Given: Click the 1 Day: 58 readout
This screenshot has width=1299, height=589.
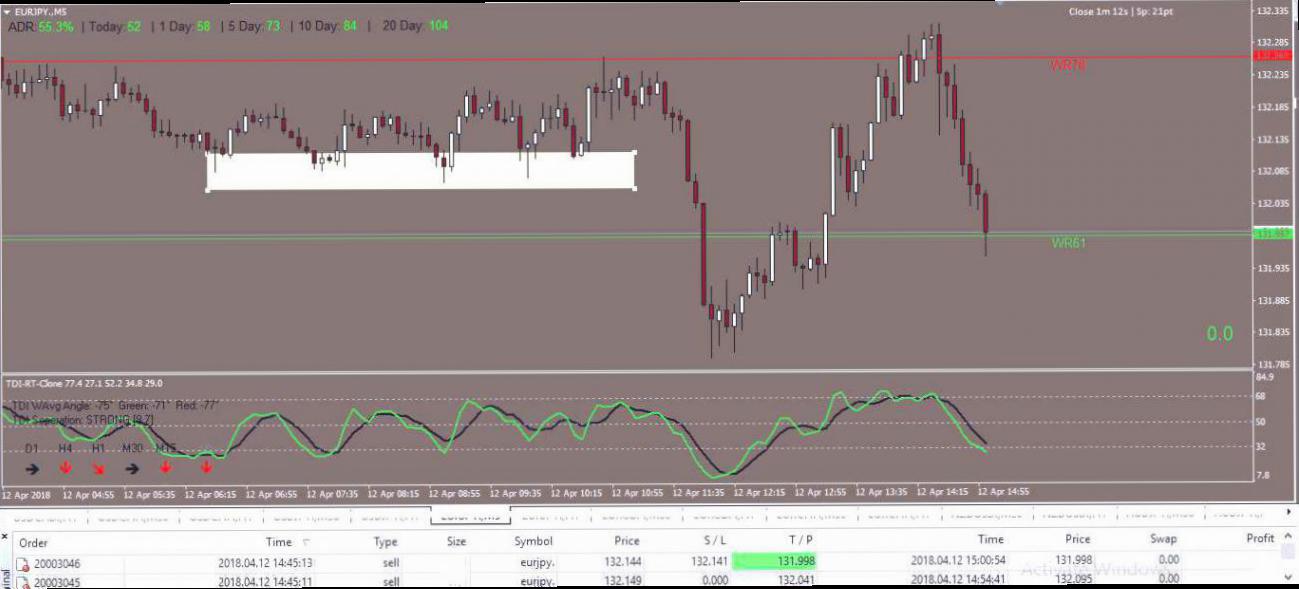Looking at the screenshot, I should point(183,26).
